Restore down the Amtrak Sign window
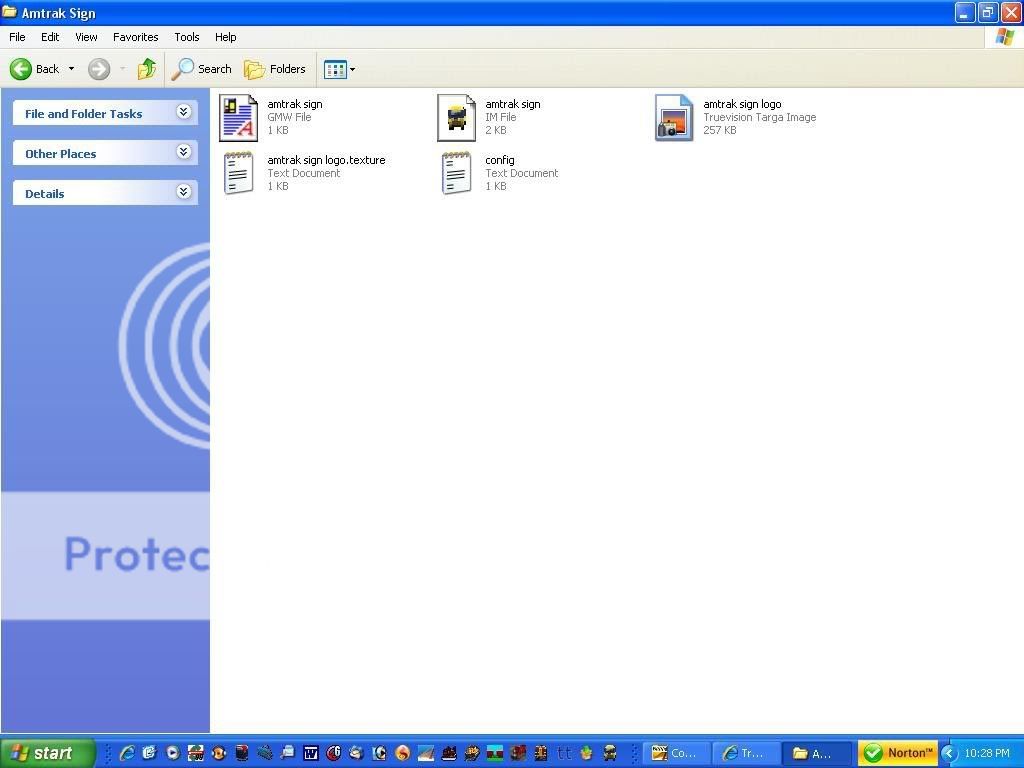 987,12
